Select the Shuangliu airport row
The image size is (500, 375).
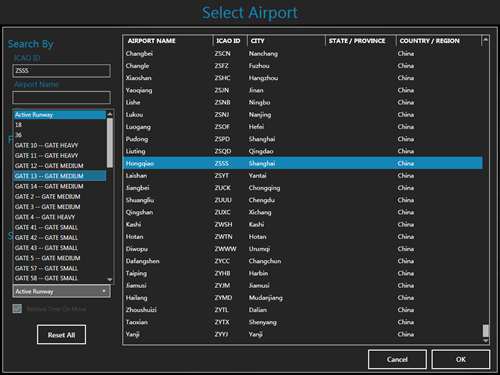(303, 200)
